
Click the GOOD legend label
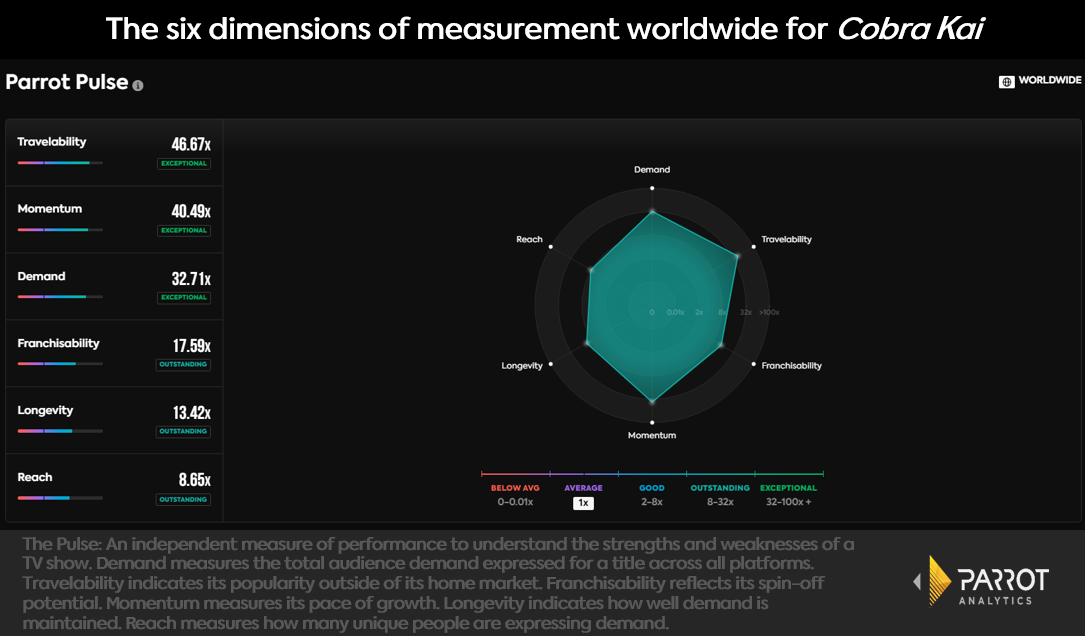pos(652,488)
